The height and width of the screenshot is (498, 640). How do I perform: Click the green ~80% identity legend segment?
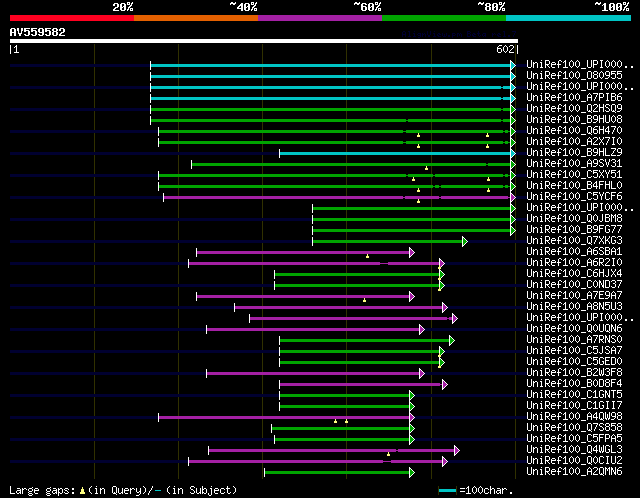444,18
